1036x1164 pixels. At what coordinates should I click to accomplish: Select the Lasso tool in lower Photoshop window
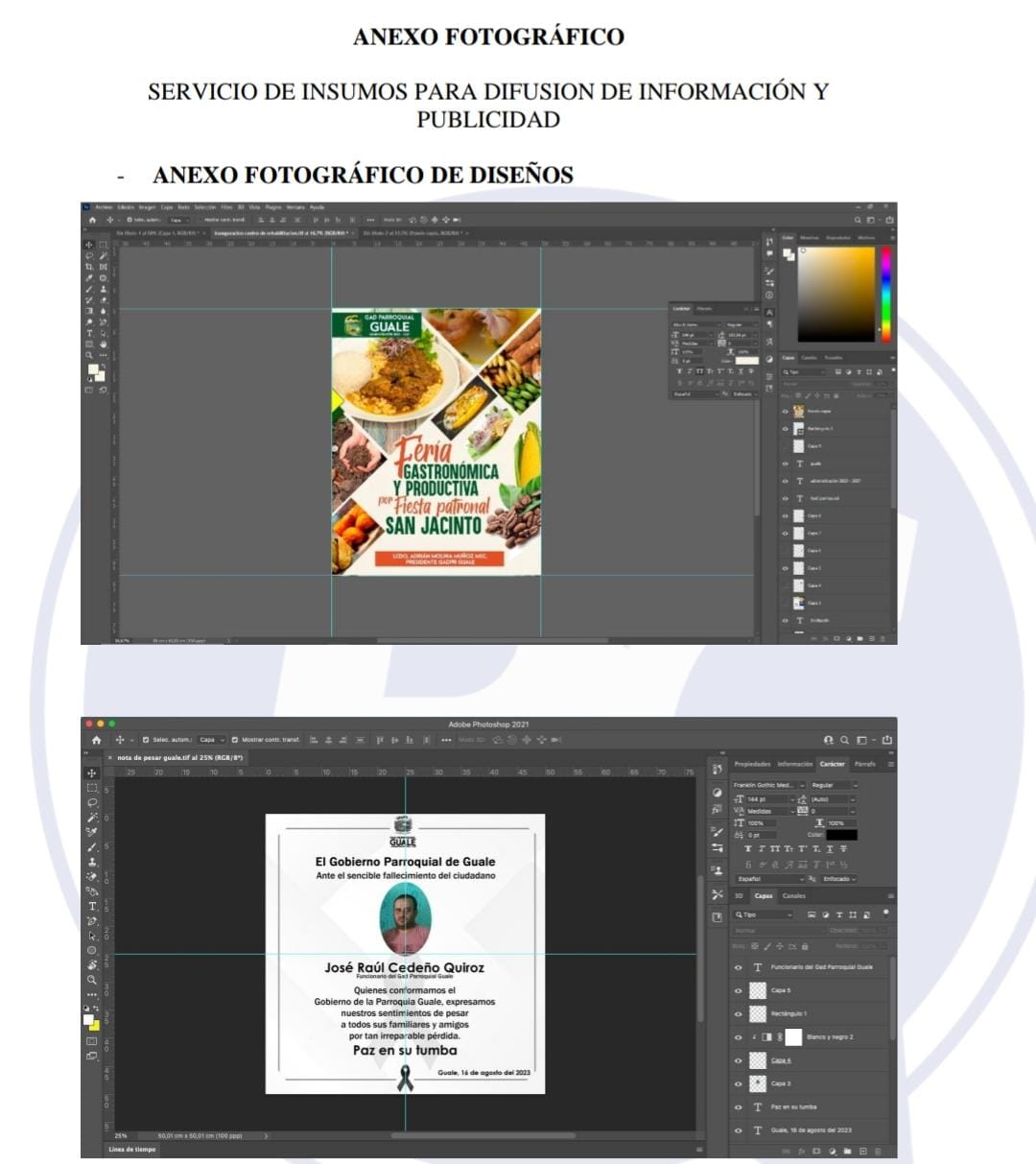click(92, 802)
